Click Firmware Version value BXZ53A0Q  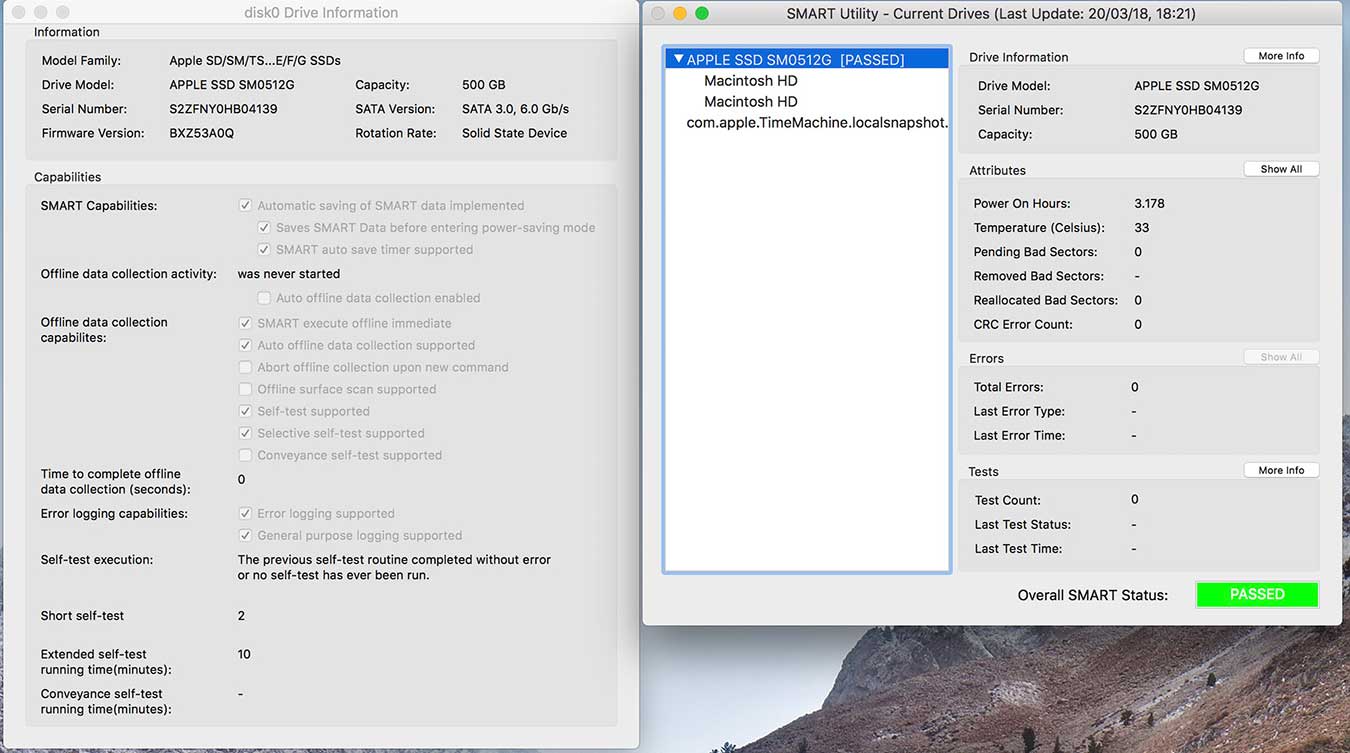click(201, 133)
